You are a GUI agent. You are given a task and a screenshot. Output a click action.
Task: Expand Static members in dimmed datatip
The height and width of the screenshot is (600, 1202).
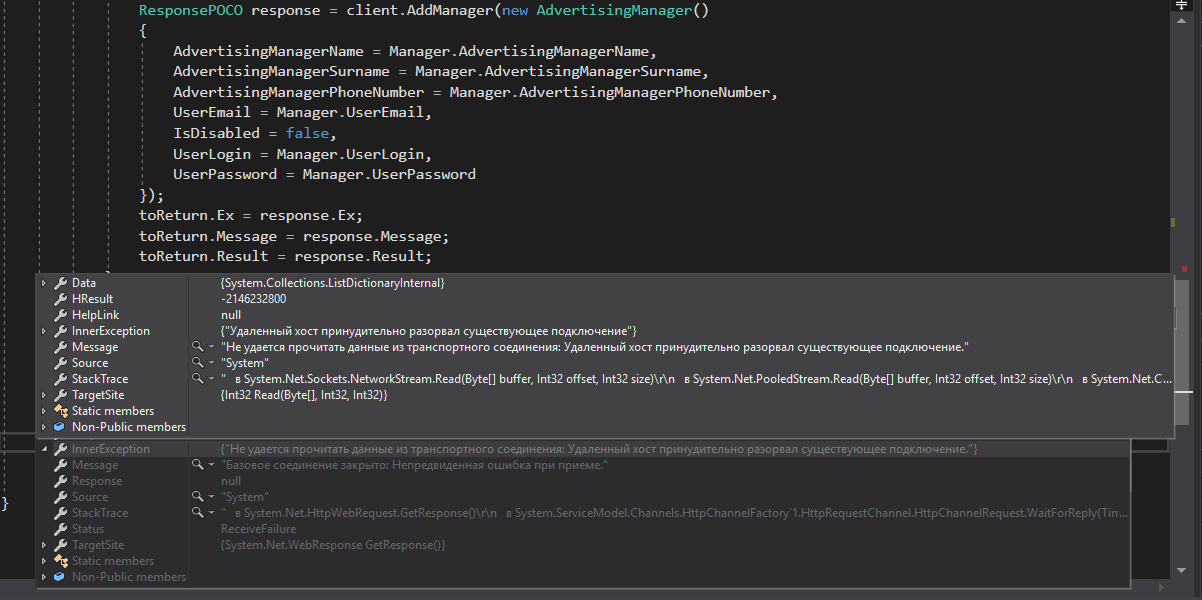click(x=44, y=561)
